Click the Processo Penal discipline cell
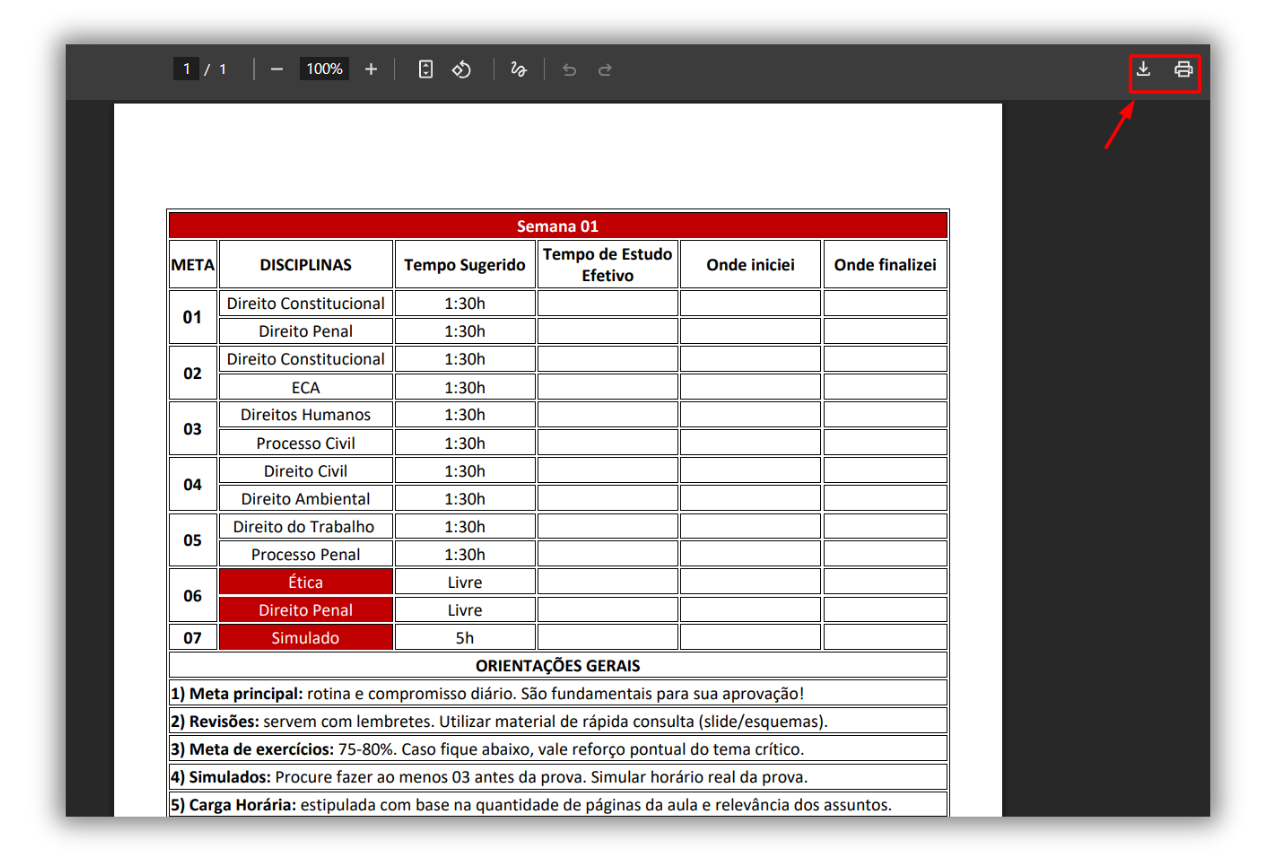 (306, 554)
